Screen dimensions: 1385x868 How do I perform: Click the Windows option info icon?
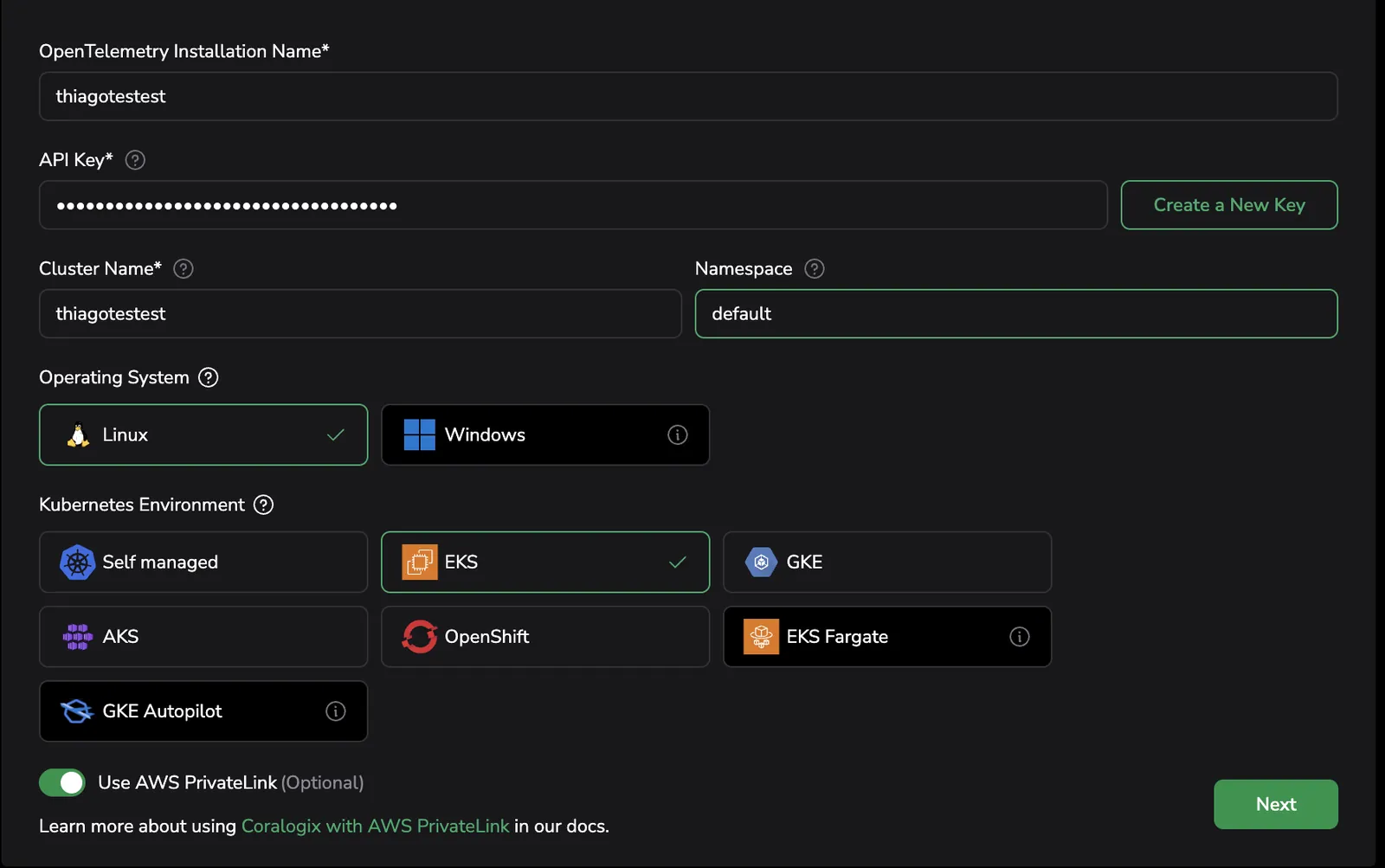(678, 434)
